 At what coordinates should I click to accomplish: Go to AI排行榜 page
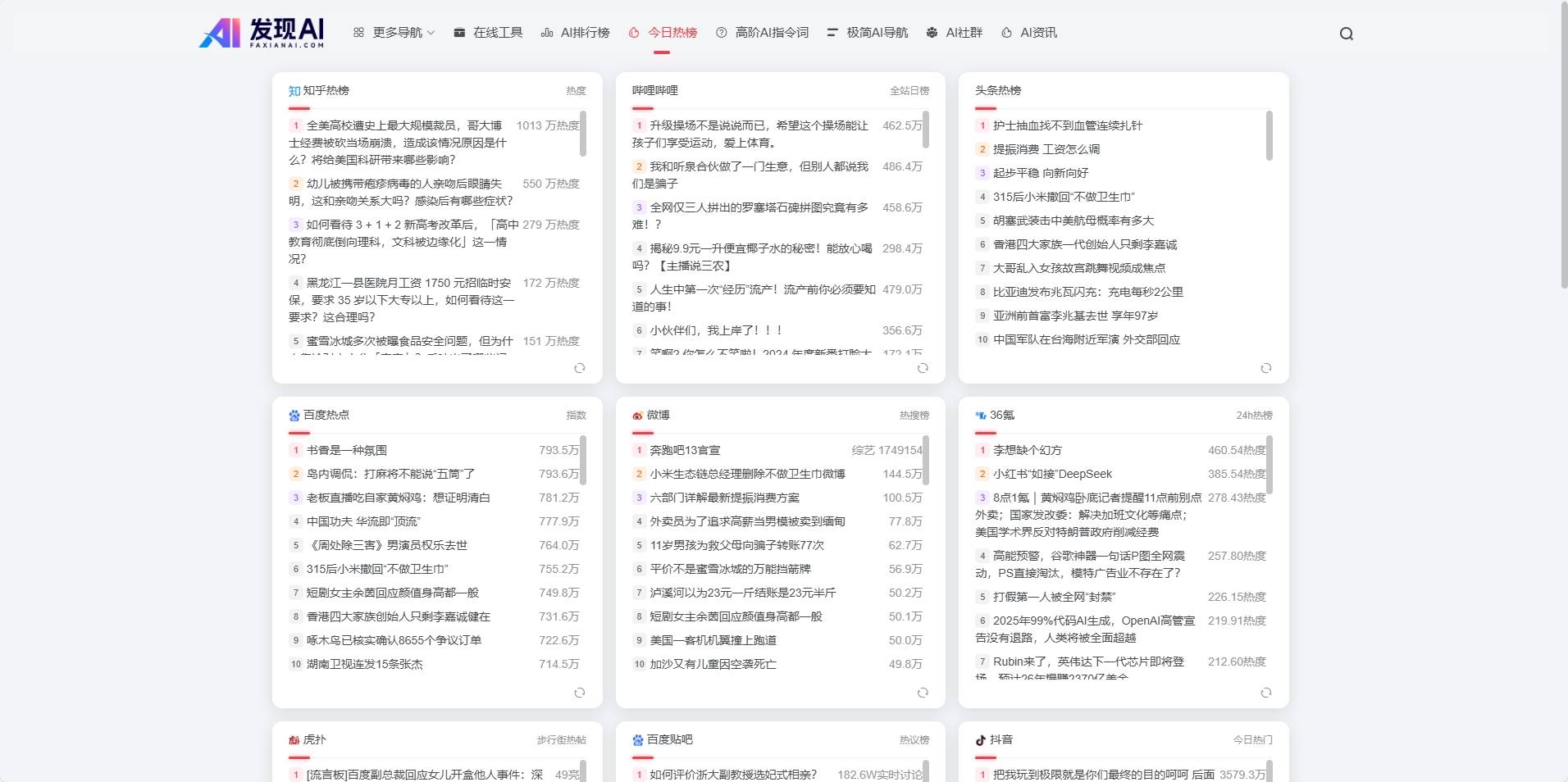[575, 33]
